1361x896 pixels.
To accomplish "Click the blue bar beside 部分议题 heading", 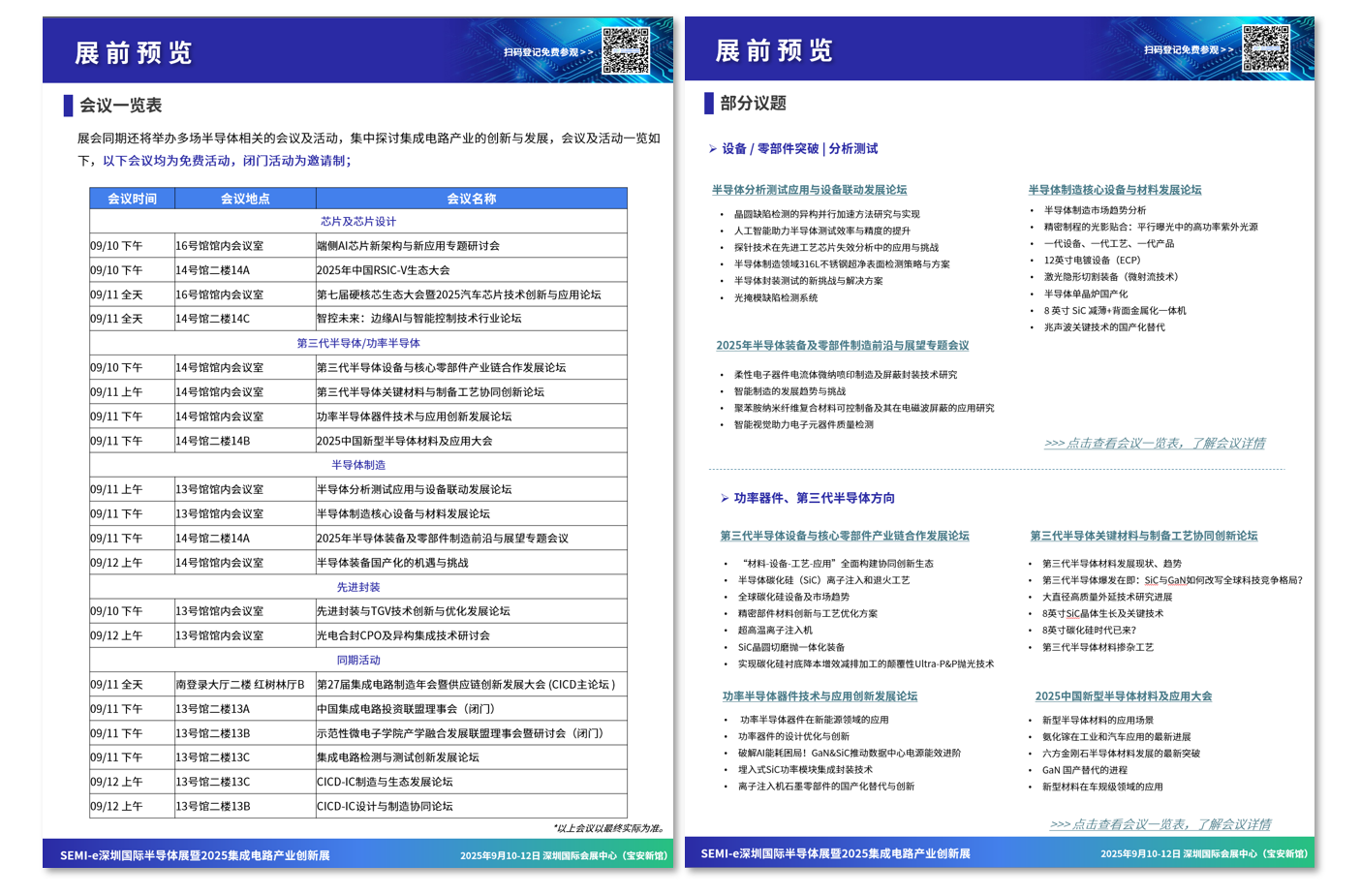I will click(709, 104).
